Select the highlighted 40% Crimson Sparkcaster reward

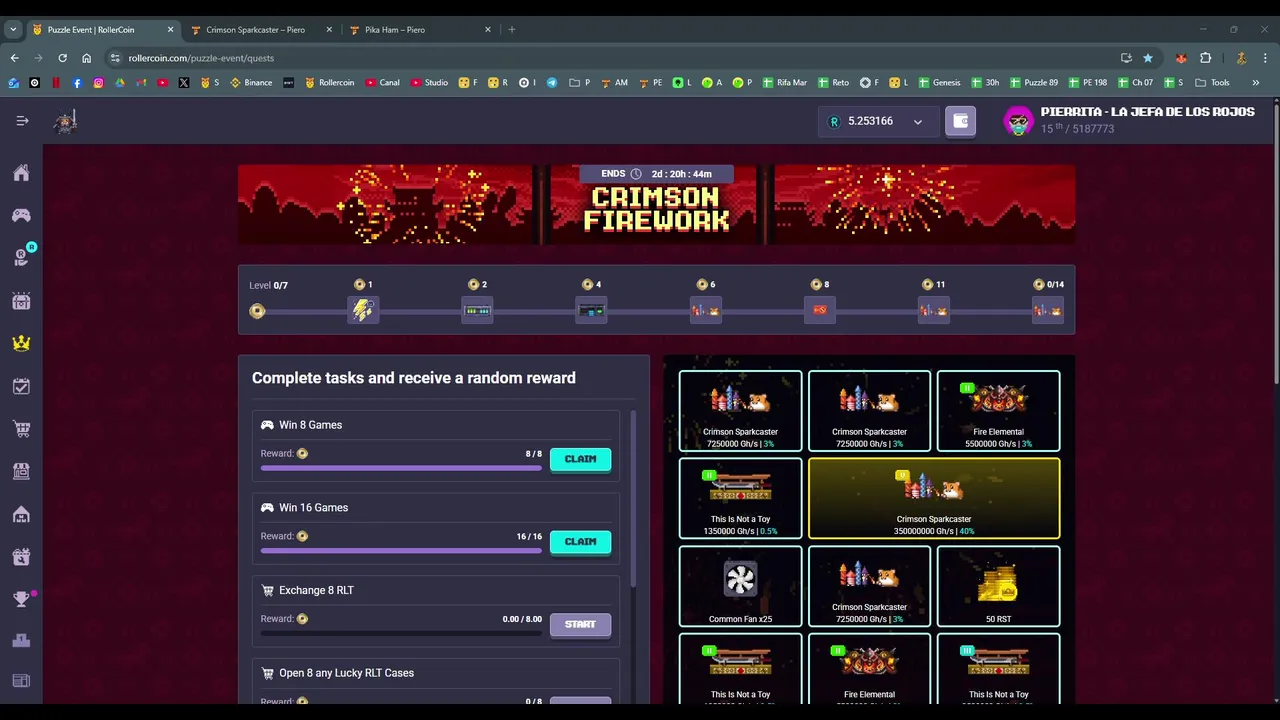click(x=934, y=498)
